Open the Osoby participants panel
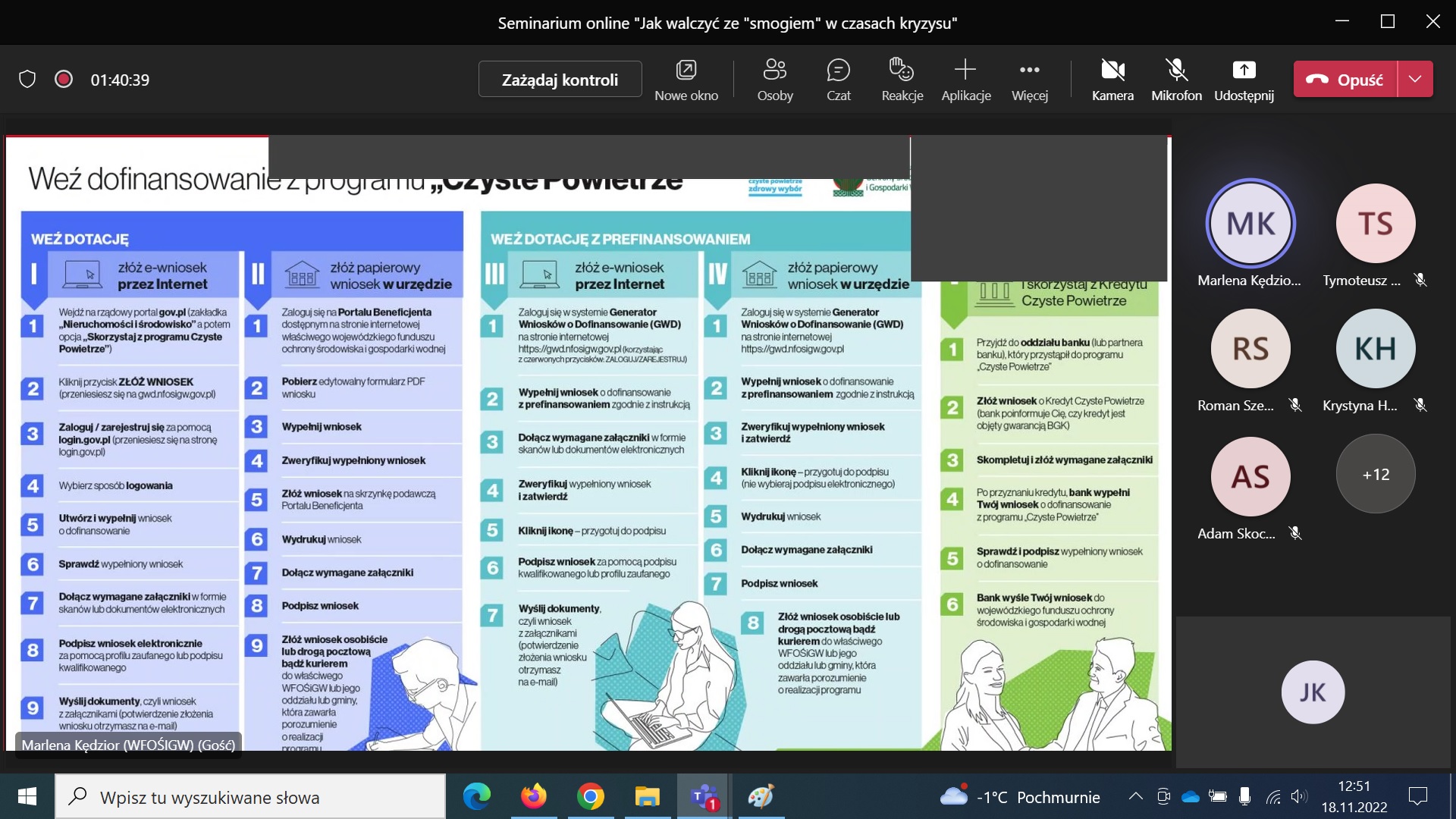1456x819 pixels. 775,80
